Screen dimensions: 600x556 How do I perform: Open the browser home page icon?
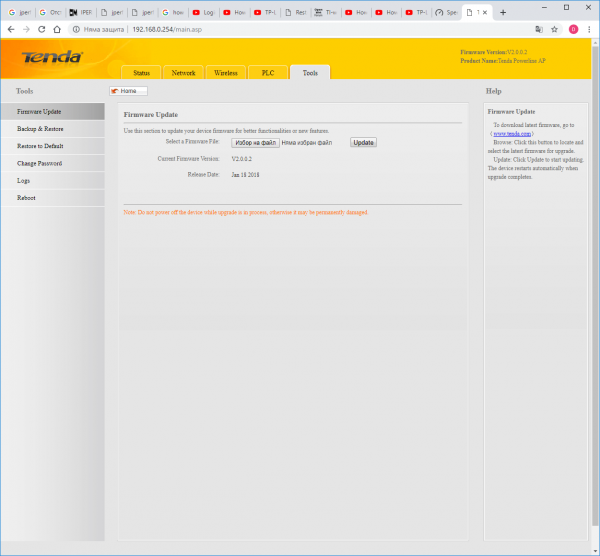point(57,29)
